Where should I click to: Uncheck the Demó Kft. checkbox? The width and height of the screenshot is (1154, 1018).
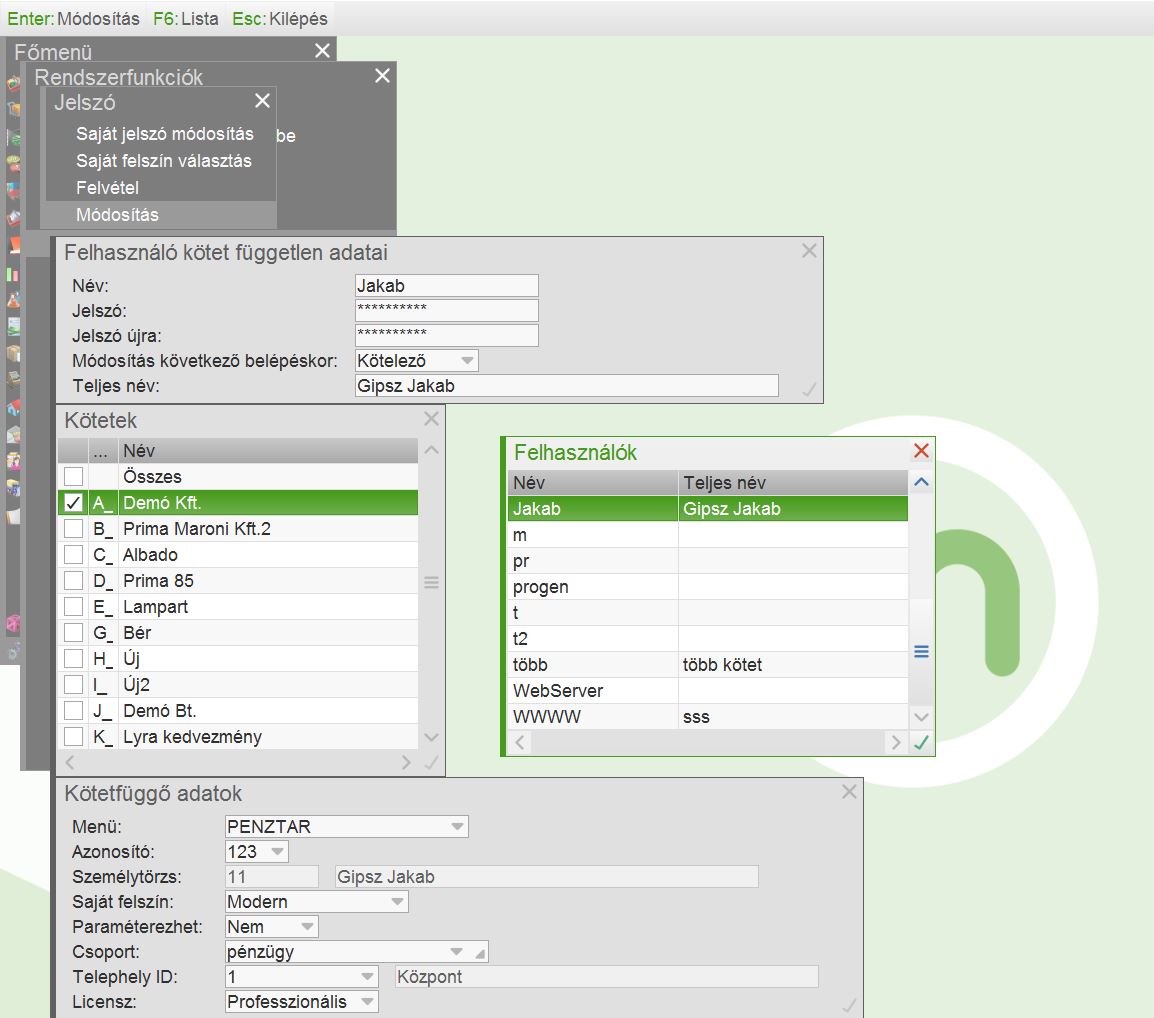point(73,503)
